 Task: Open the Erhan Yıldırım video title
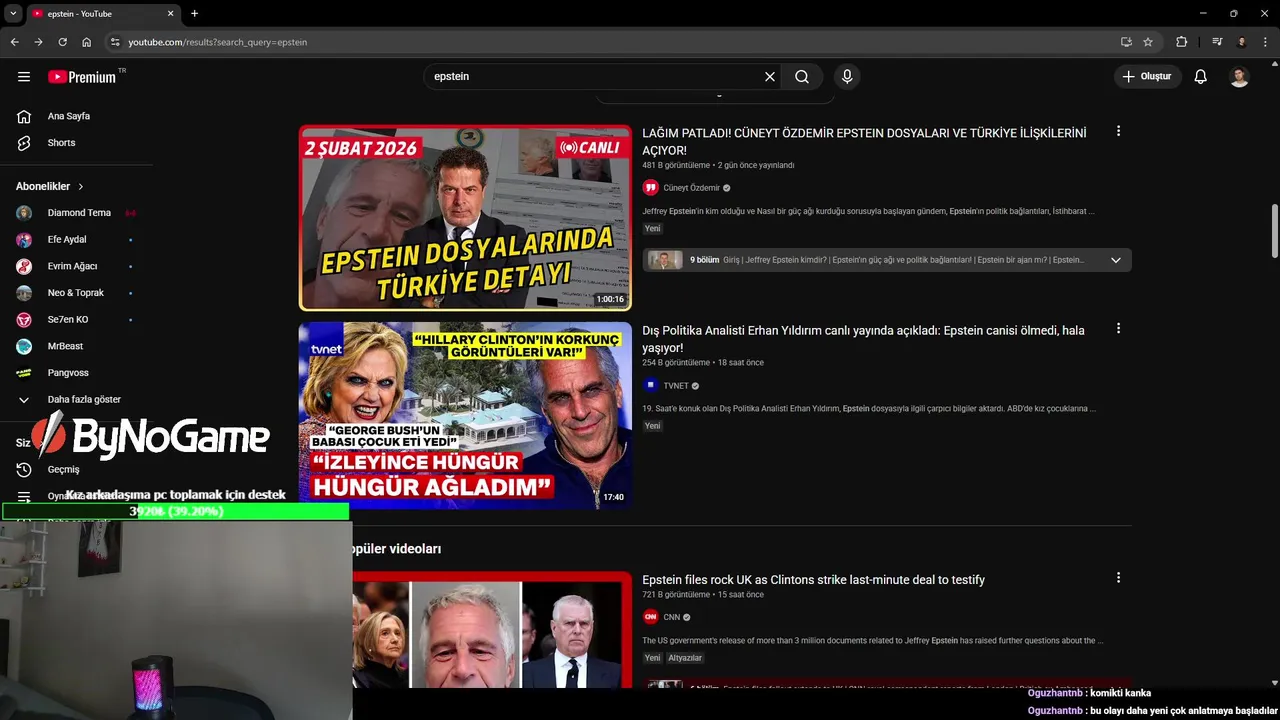pos(863,339)
